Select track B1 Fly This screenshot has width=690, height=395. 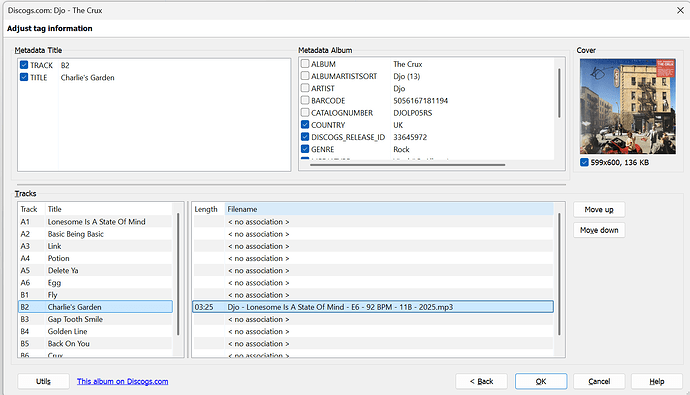pos(95,295)
